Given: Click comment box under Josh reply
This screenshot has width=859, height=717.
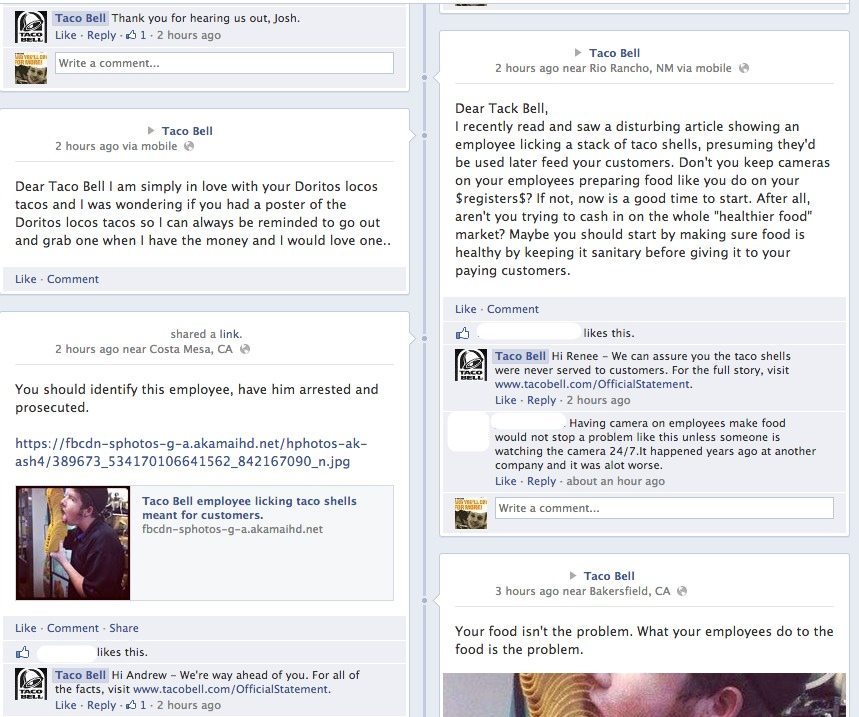Looking at the screenshot, I should tap(224, 63).
